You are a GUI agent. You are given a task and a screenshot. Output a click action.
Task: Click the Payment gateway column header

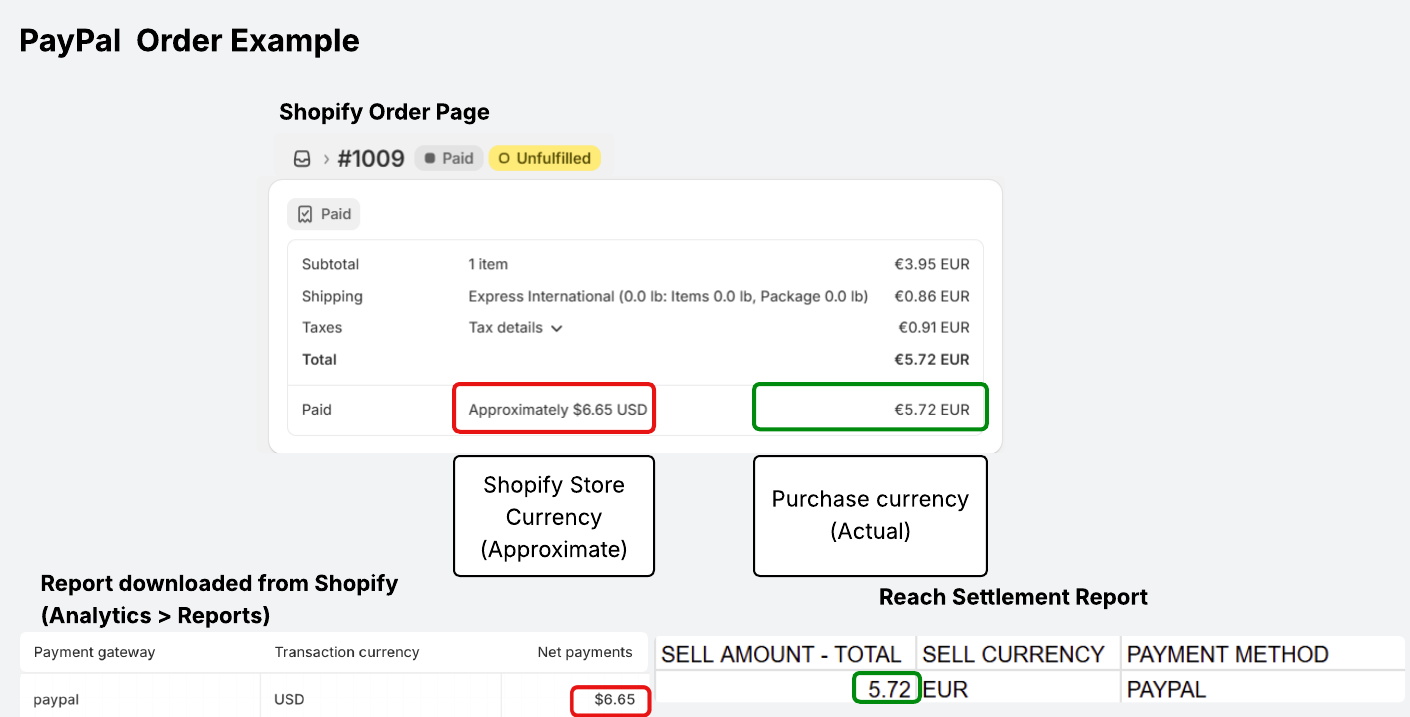pyautogui.click(x=94, y=652)
